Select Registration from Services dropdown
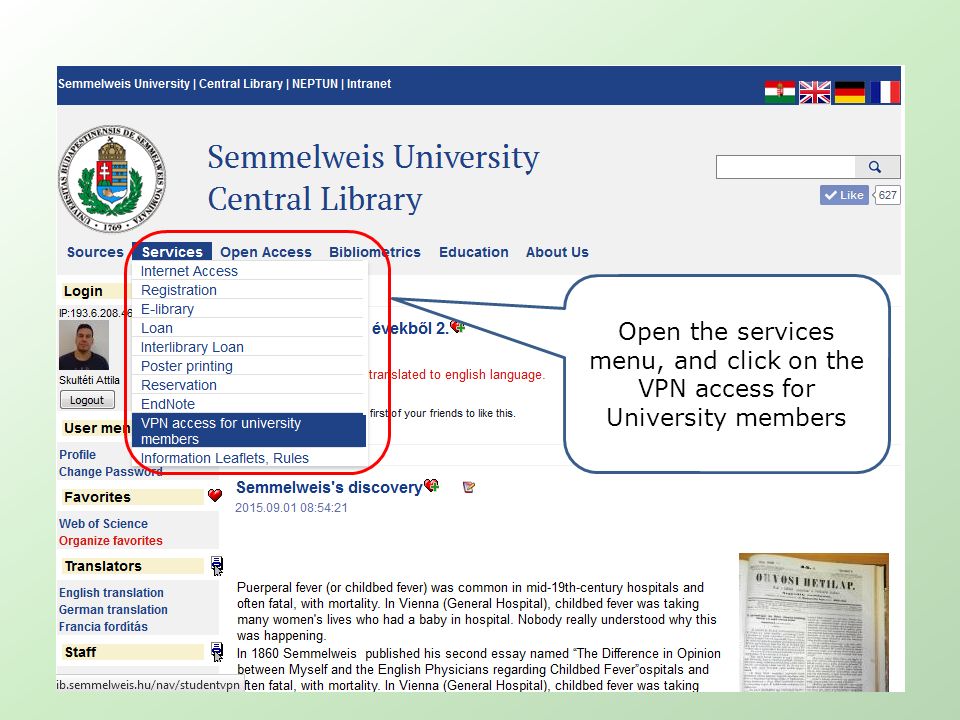Screen dimensions: 960x720 tap(249, 290)
